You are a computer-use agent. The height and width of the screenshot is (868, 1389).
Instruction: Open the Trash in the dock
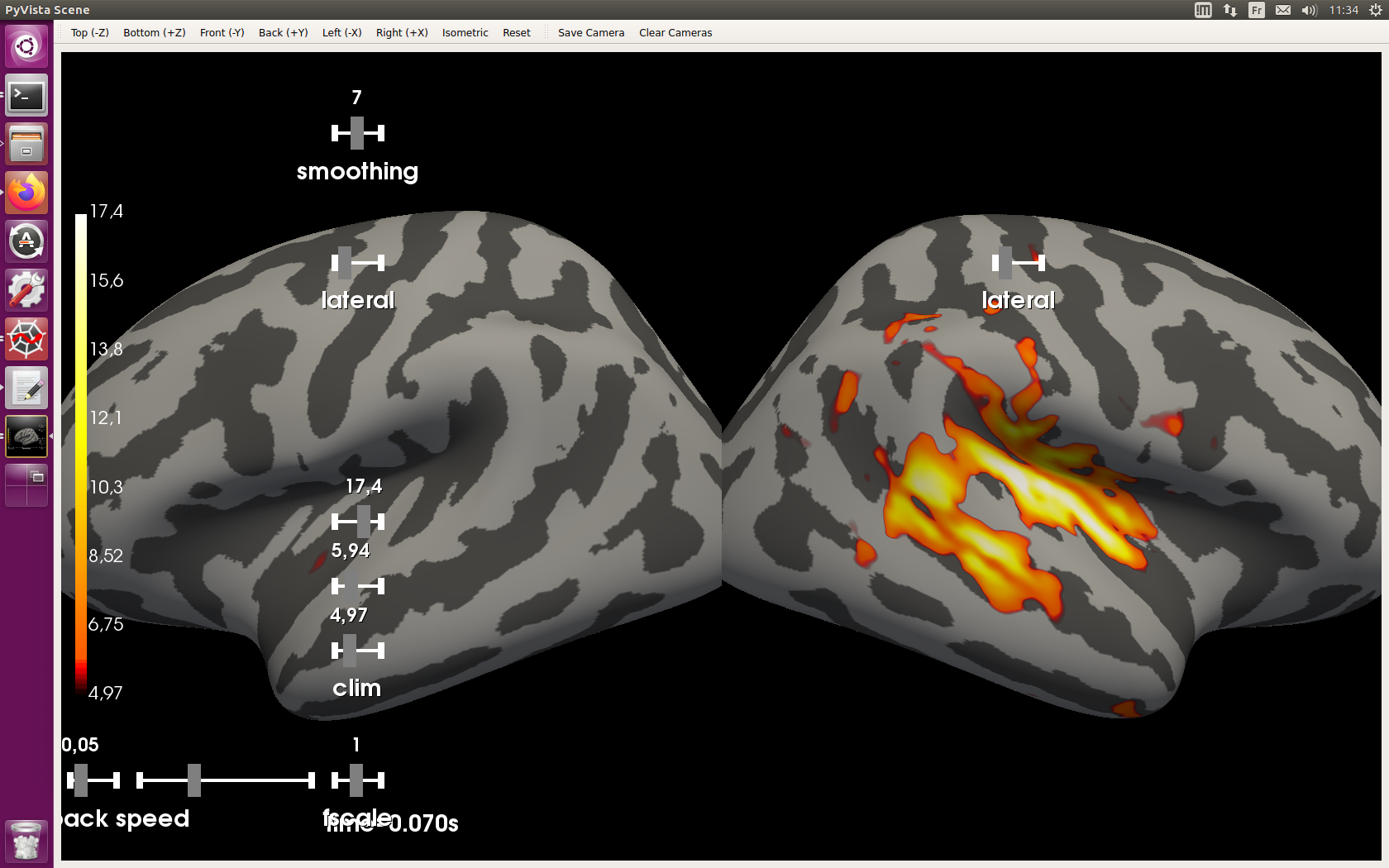[26, 840]
